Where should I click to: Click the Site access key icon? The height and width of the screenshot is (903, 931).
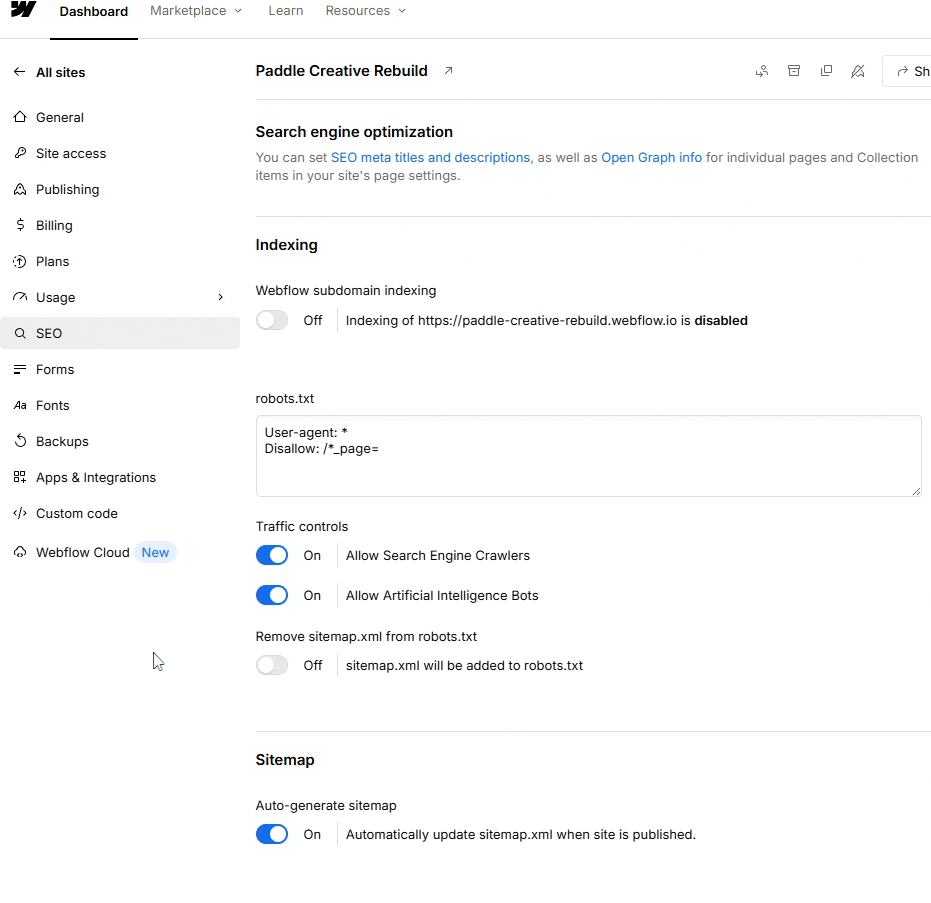[x=20, y=153]
